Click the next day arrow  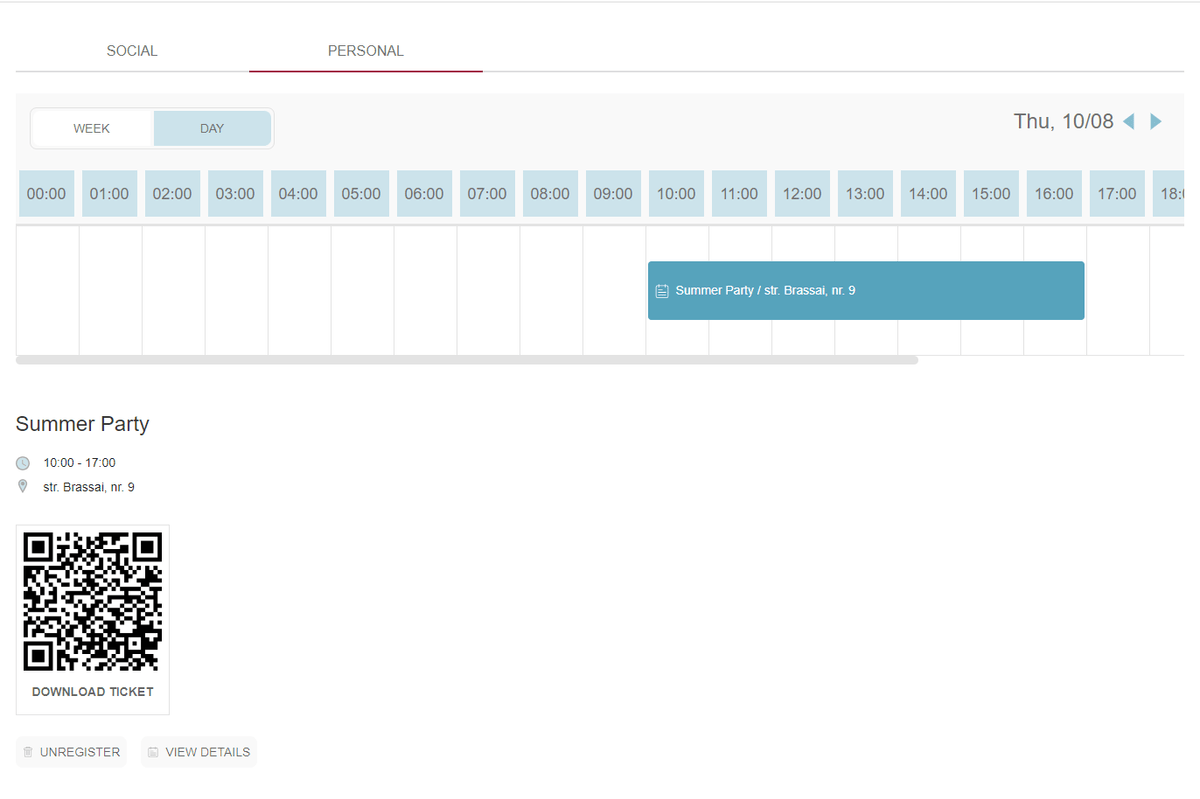coord(1156,122)
